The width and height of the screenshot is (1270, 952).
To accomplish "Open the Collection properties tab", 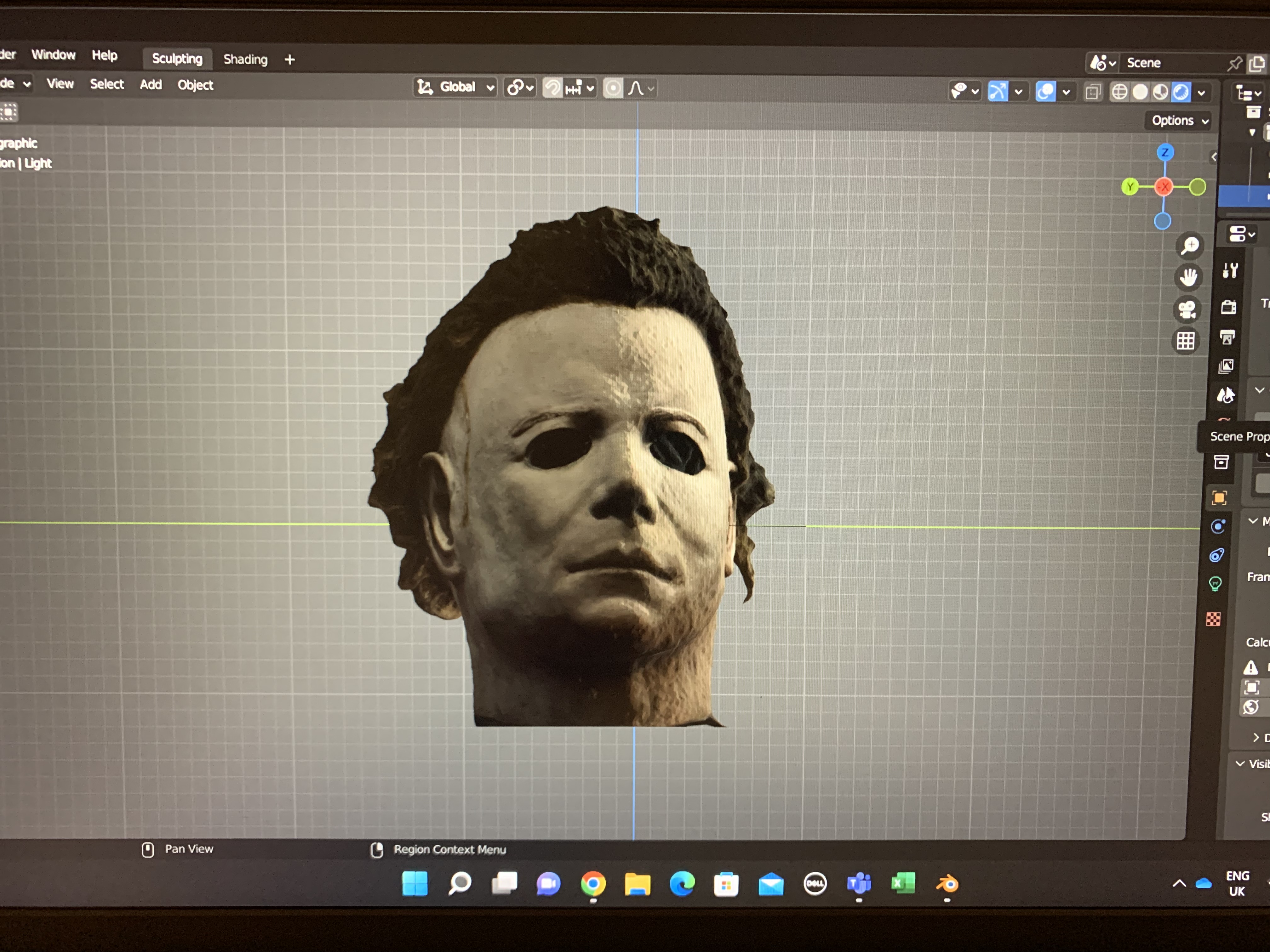I will point(1221,462).
